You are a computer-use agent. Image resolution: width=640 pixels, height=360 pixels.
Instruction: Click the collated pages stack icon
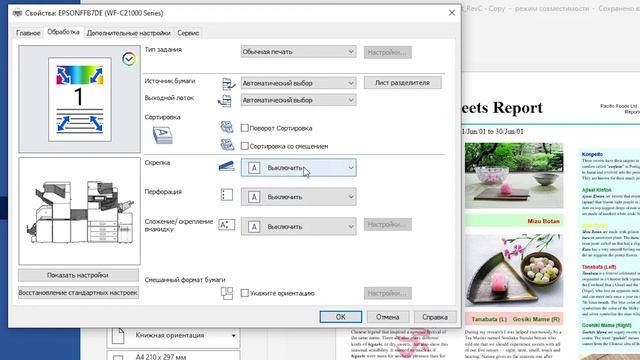pyautogui.click(x=163, y=135)
